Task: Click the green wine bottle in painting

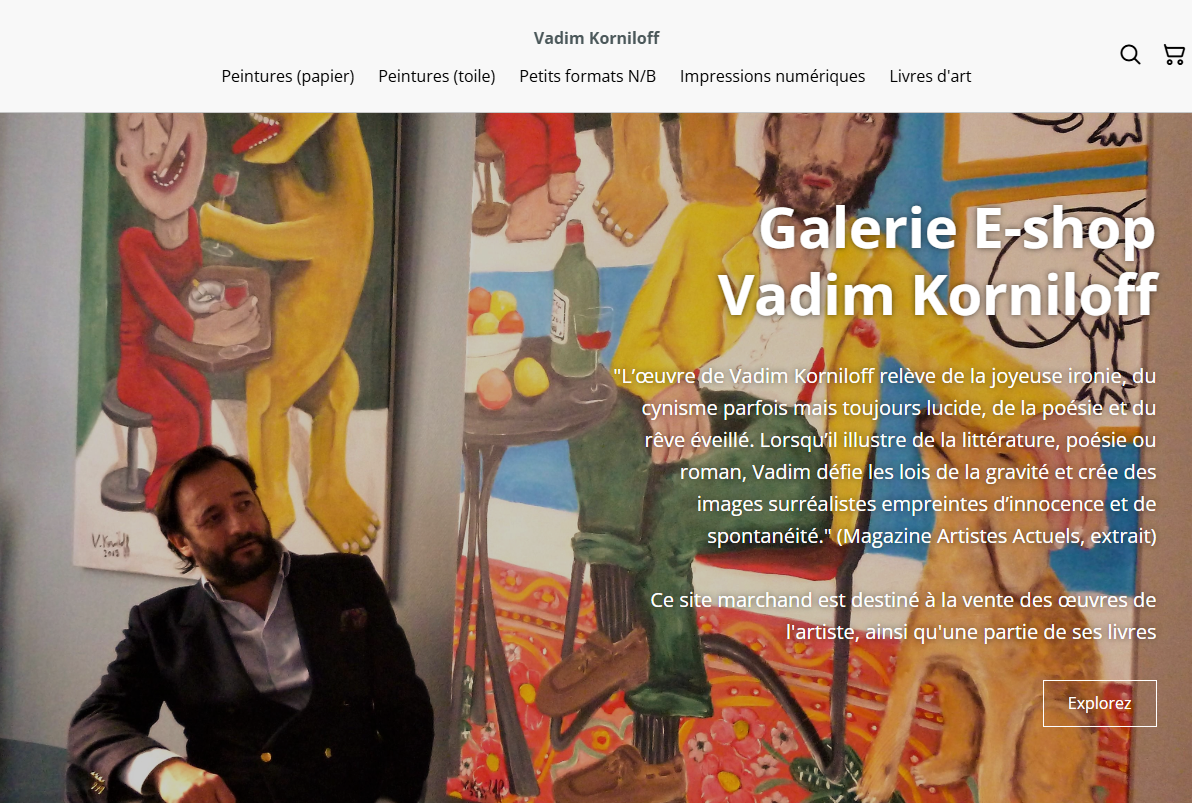Action: pyautogui.click(x=575, y=300)
